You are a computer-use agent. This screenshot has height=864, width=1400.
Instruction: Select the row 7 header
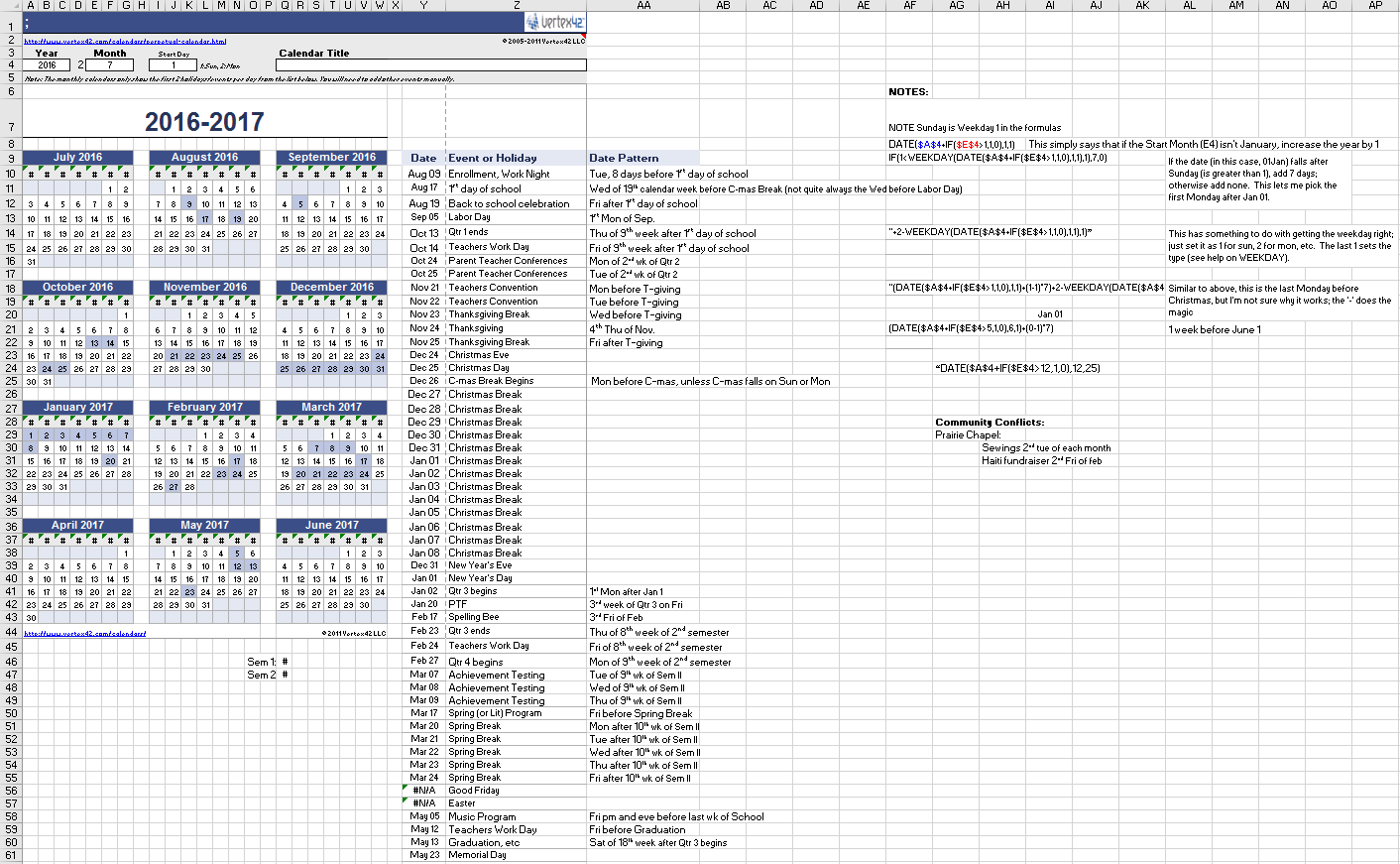(11, 127)
